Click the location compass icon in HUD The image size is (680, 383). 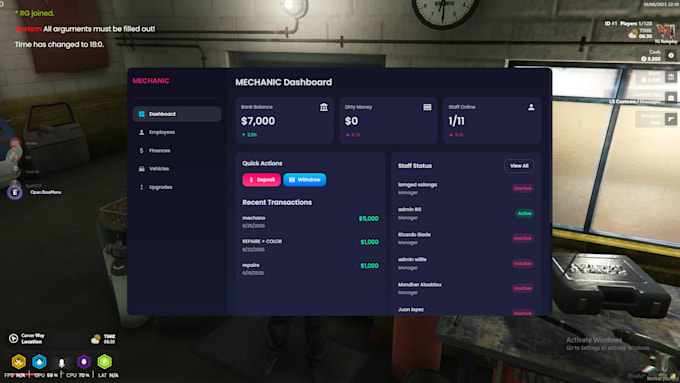[x=13, y=338]
